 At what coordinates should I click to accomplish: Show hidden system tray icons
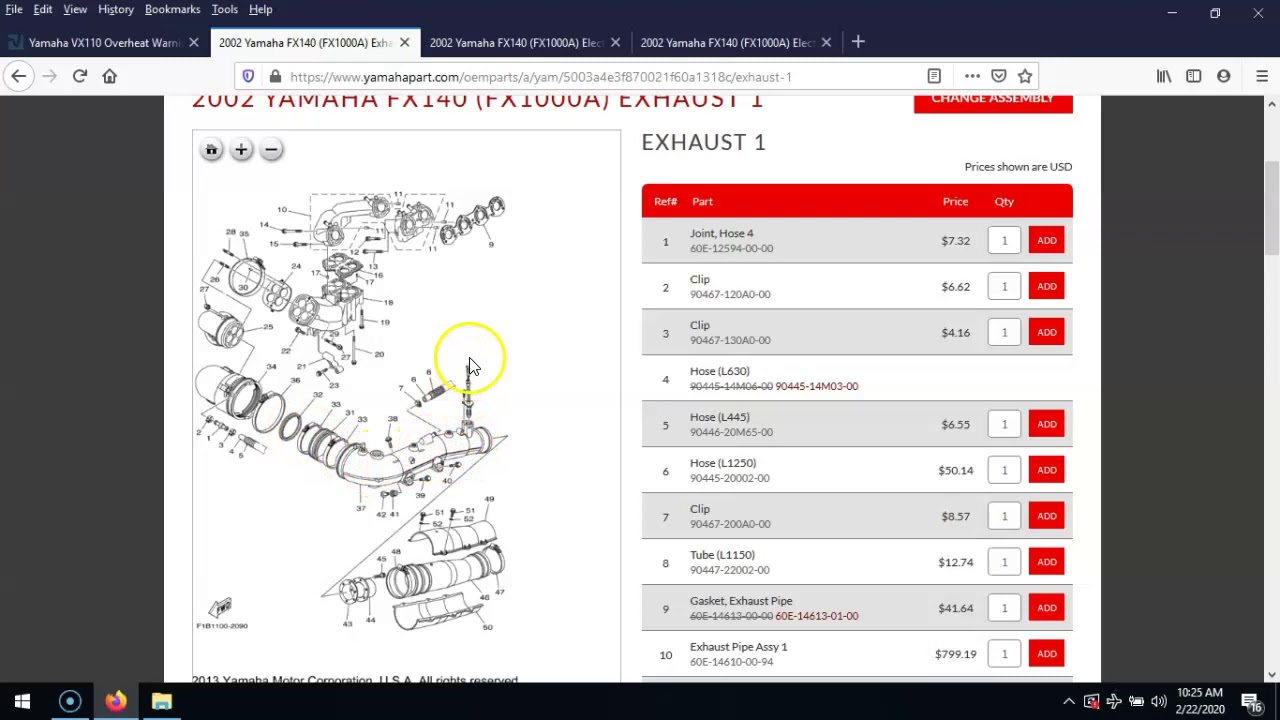click(x=1069, y=701)
